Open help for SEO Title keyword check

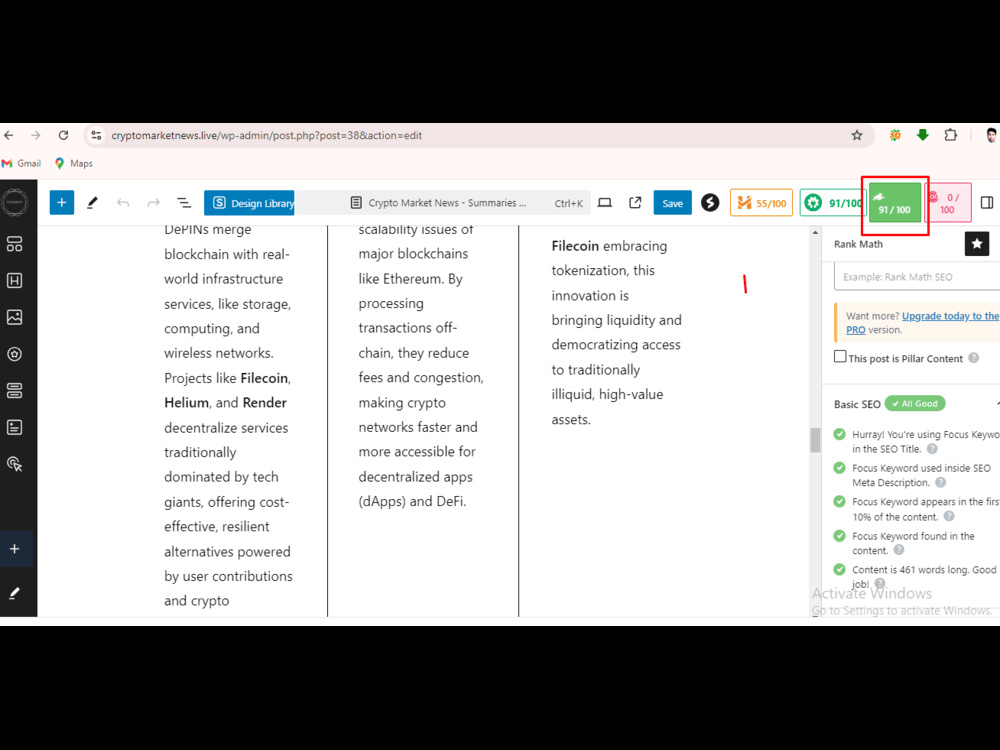(932, 449)
